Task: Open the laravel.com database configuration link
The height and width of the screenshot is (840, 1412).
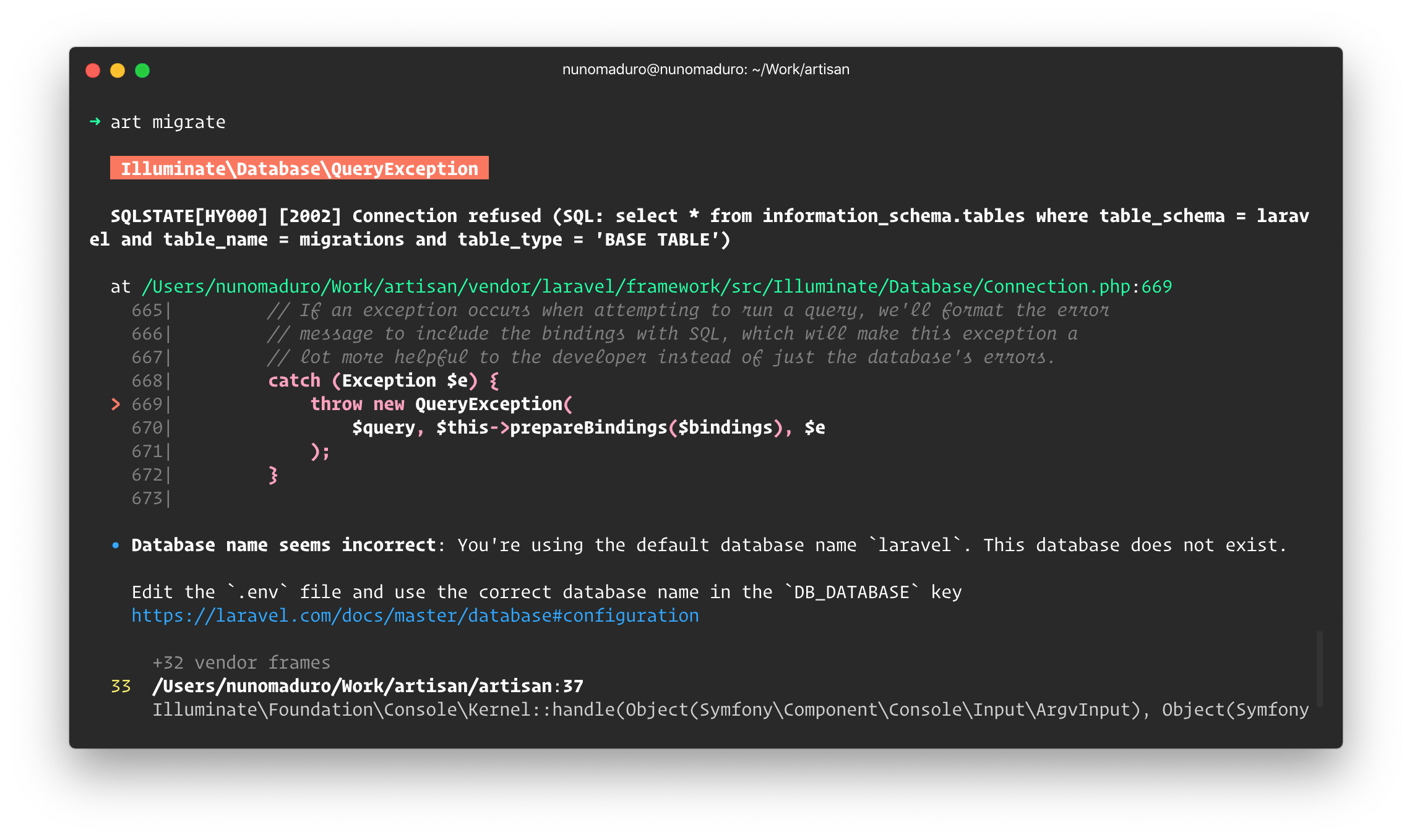Action: click(415, 616)
